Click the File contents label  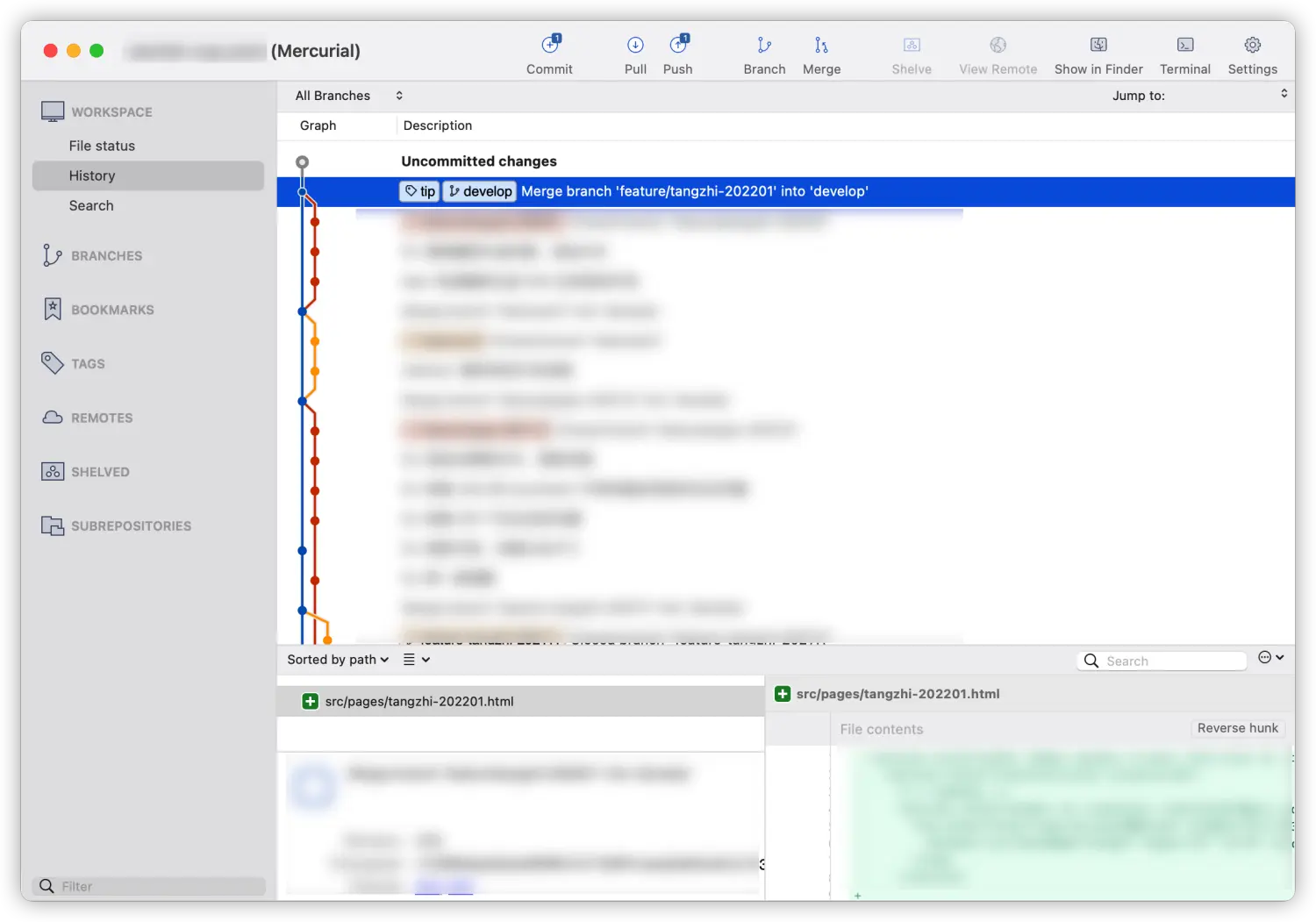881,729
